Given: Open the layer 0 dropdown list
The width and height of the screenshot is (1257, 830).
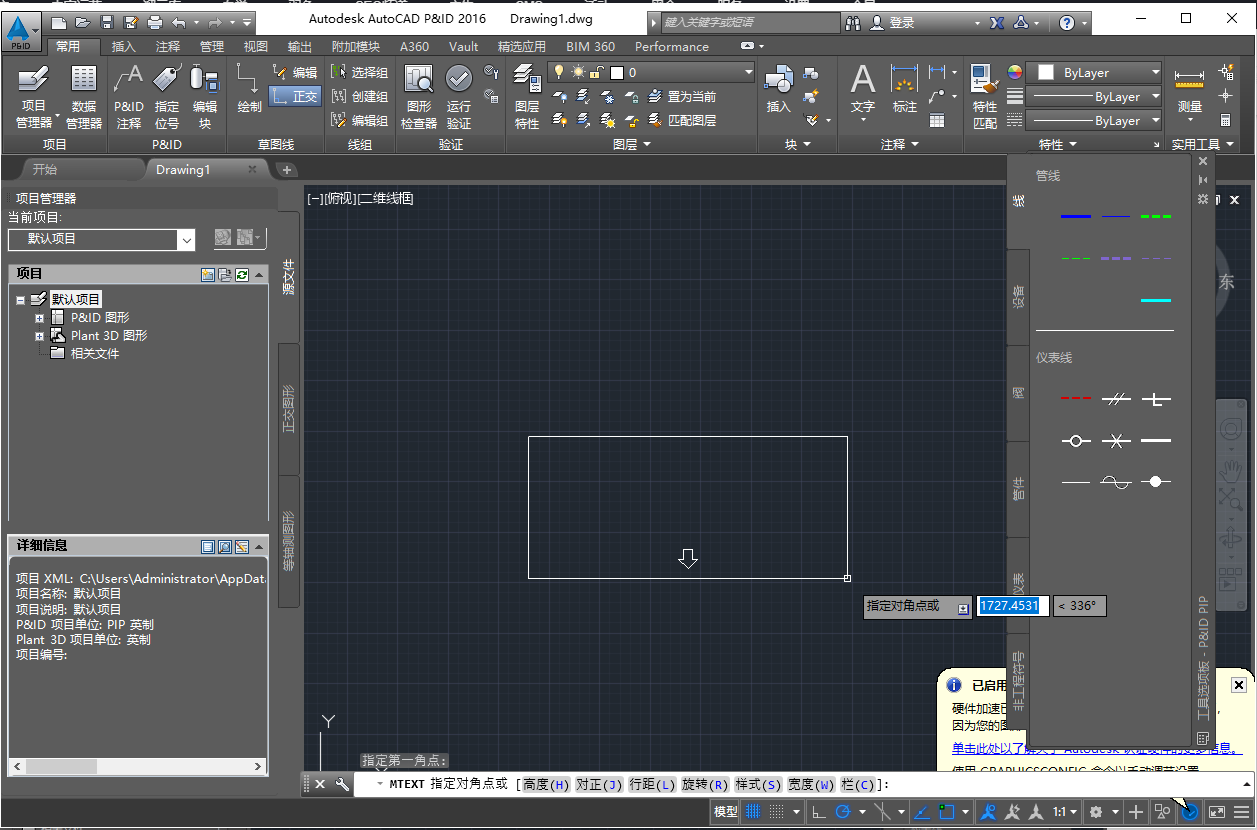Looking at the screenshot, I should [750, 71].
